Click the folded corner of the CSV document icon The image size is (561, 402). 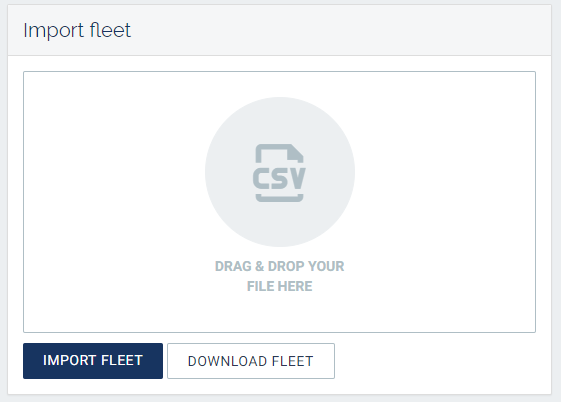point(296,152)
